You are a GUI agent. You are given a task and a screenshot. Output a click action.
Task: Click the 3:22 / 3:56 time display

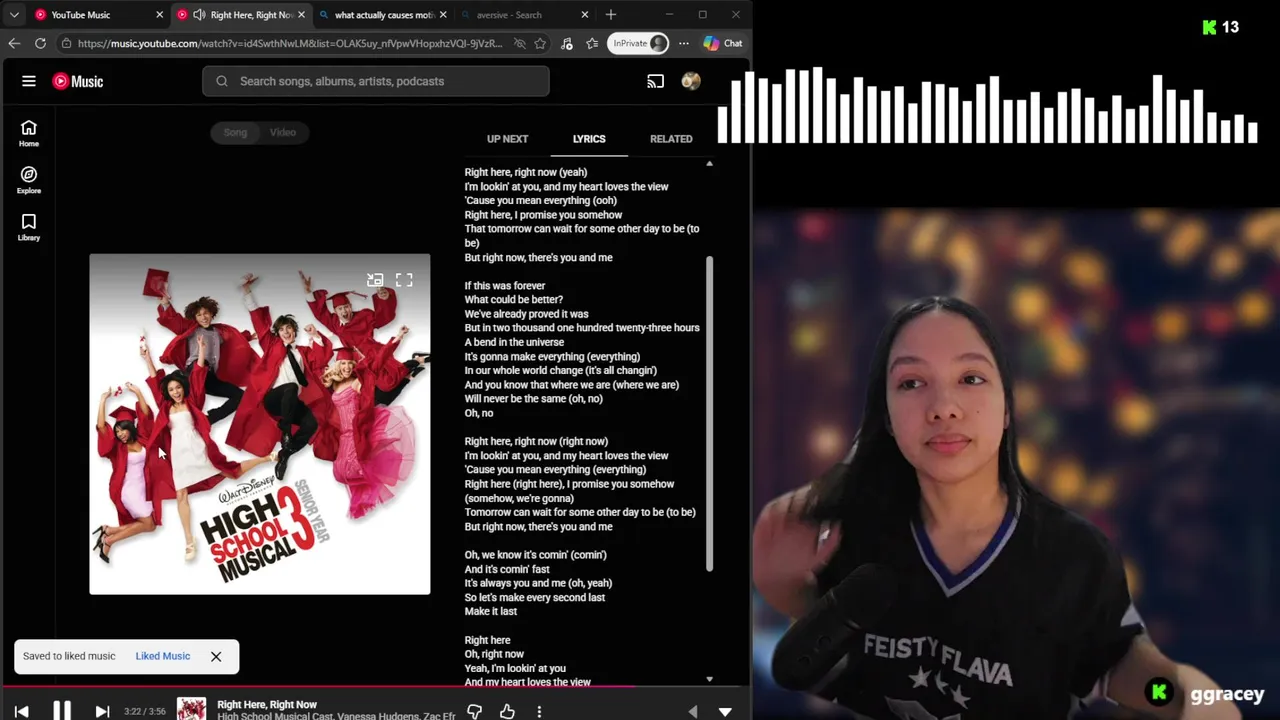click(x=145, y=711)
